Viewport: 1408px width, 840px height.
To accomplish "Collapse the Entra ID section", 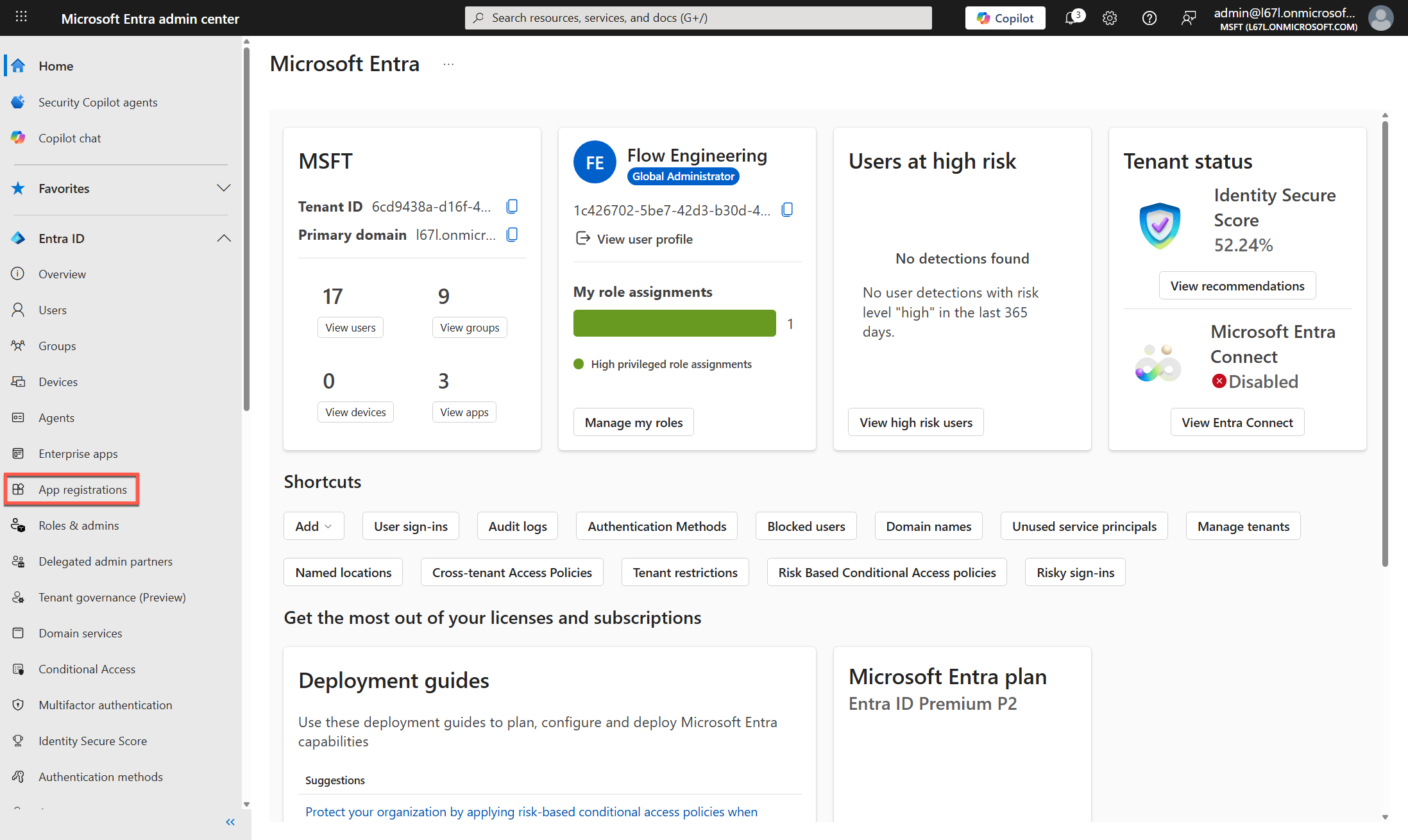I will (x=223, y=238).
